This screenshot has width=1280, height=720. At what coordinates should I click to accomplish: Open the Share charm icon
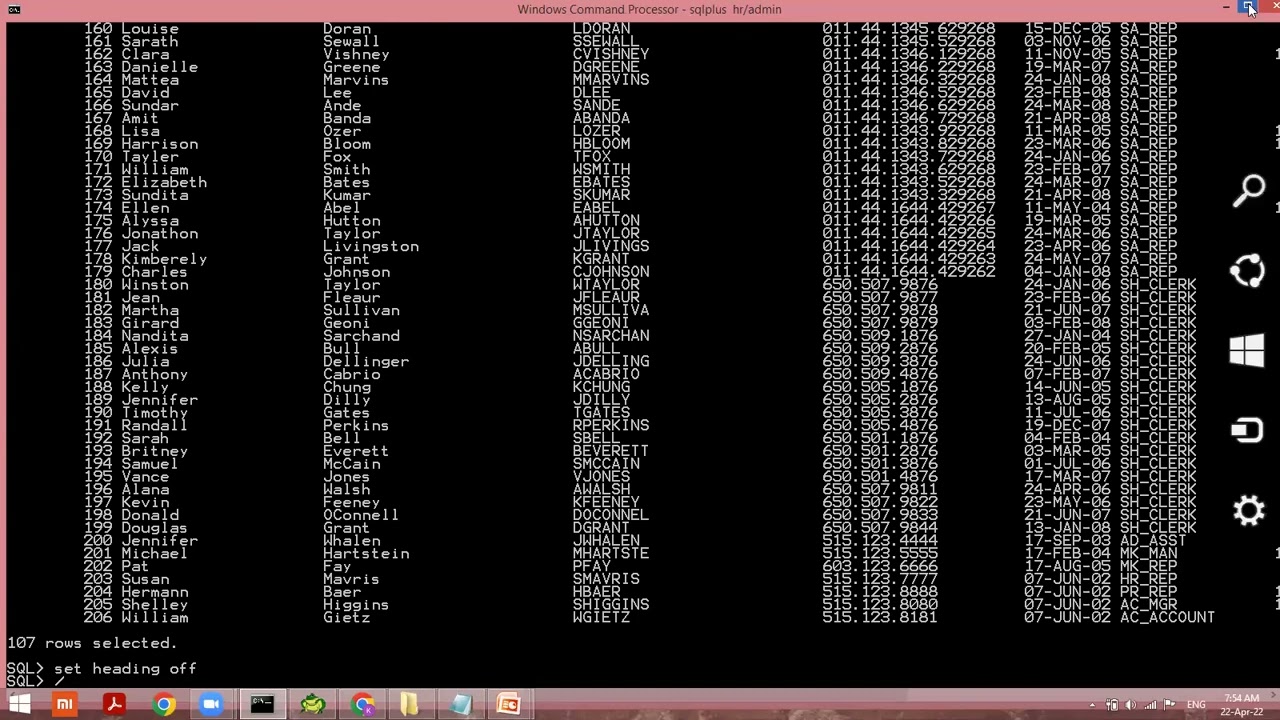[1249, 270]
